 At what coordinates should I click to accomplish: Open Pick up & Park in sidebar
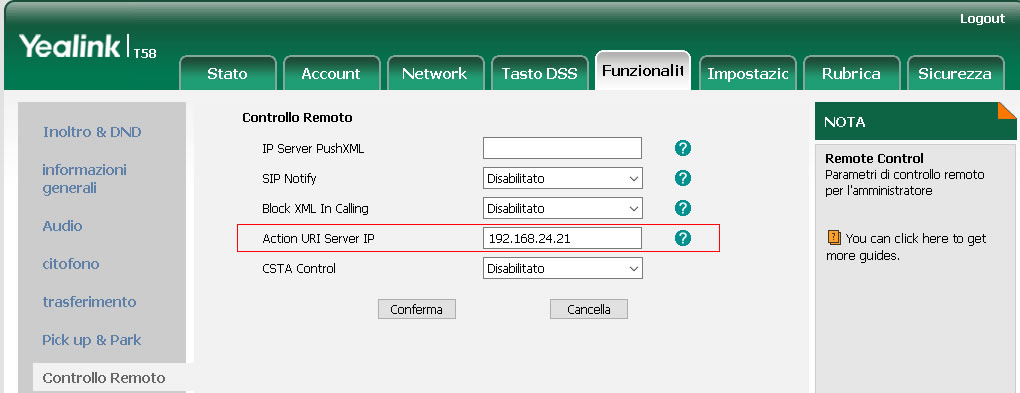coord(92,340)
